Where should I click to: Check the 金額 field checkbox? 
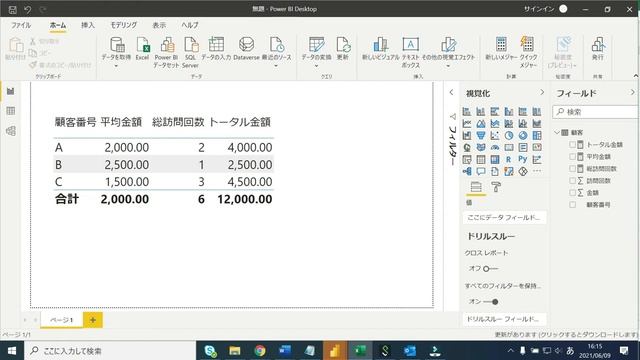tap(572, 193)
